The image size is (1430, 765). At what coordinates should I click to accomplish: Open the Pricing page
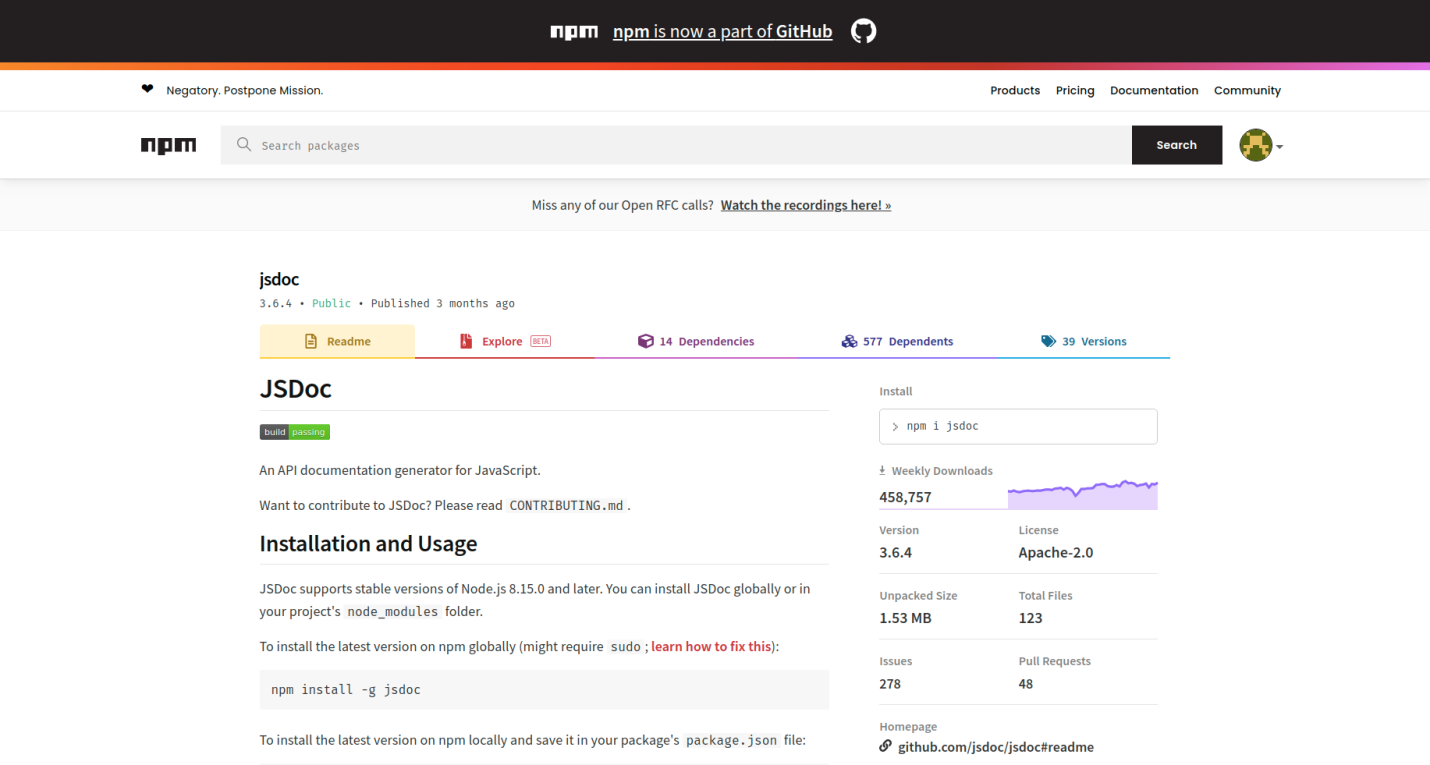point(1075,90)
